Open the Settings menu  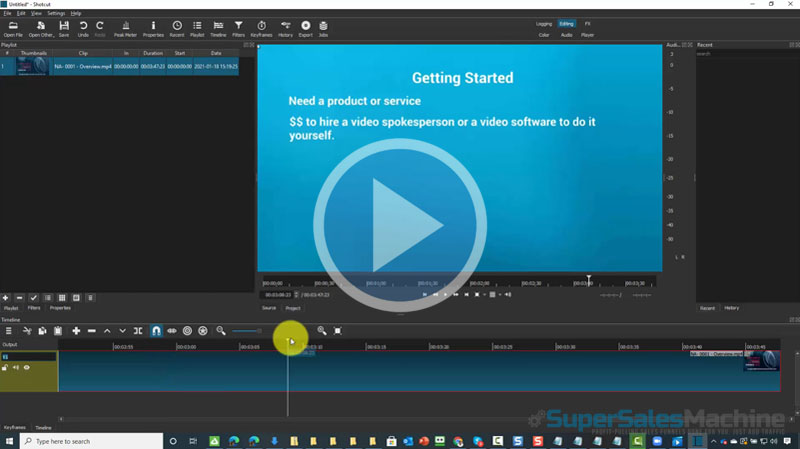point(56,13)
